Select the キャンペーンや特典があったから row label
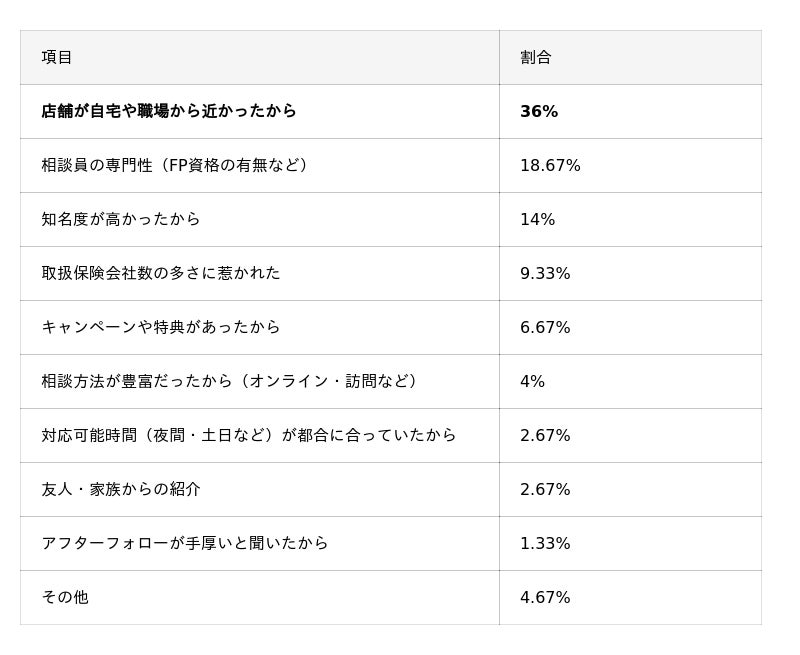 click(x=161, y=327)
